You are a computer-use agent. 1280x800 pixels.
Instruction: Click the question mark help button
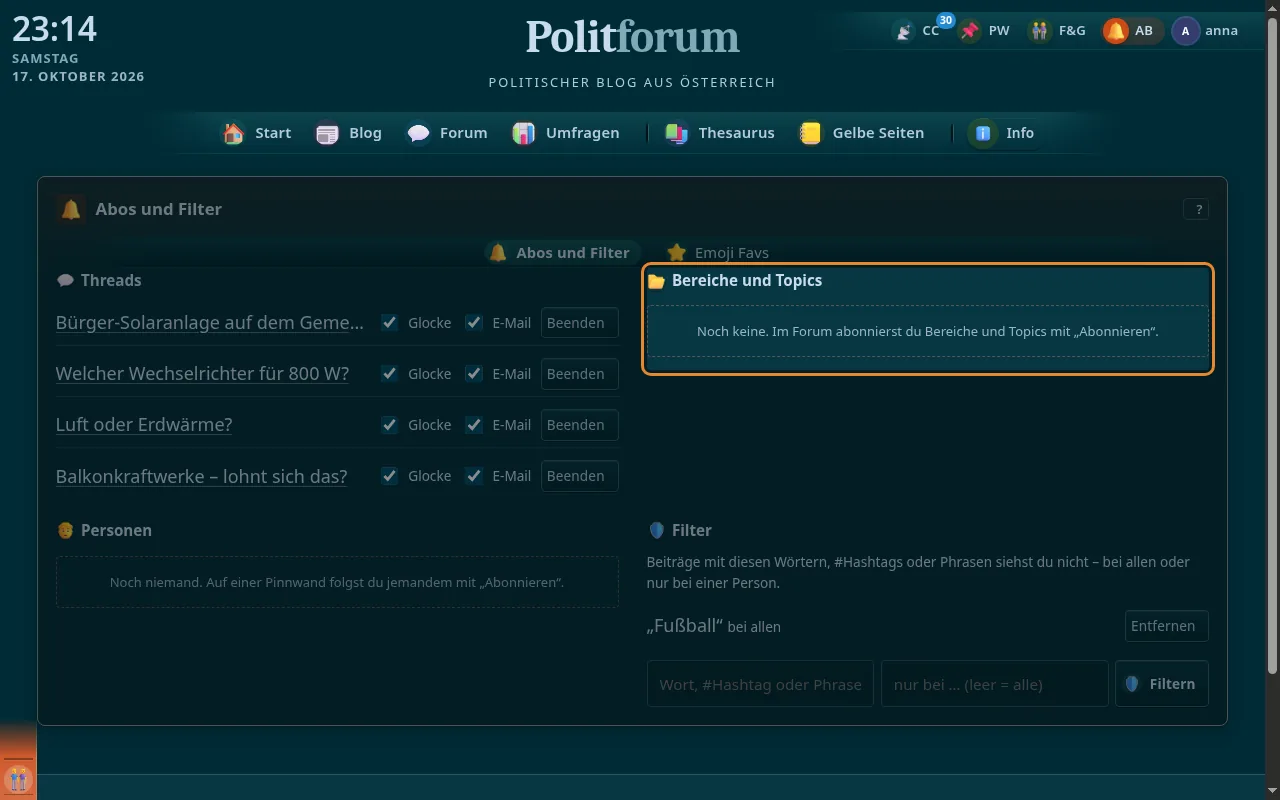[x=1196, y=209]
